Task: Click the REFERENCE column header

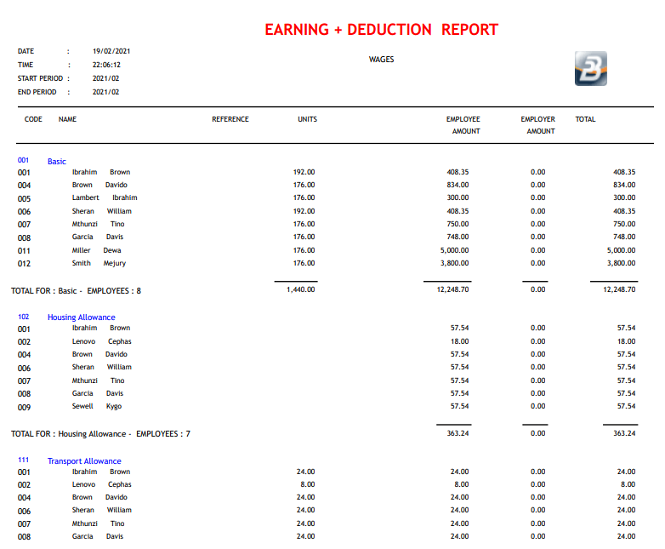Action: pos(230,119)
